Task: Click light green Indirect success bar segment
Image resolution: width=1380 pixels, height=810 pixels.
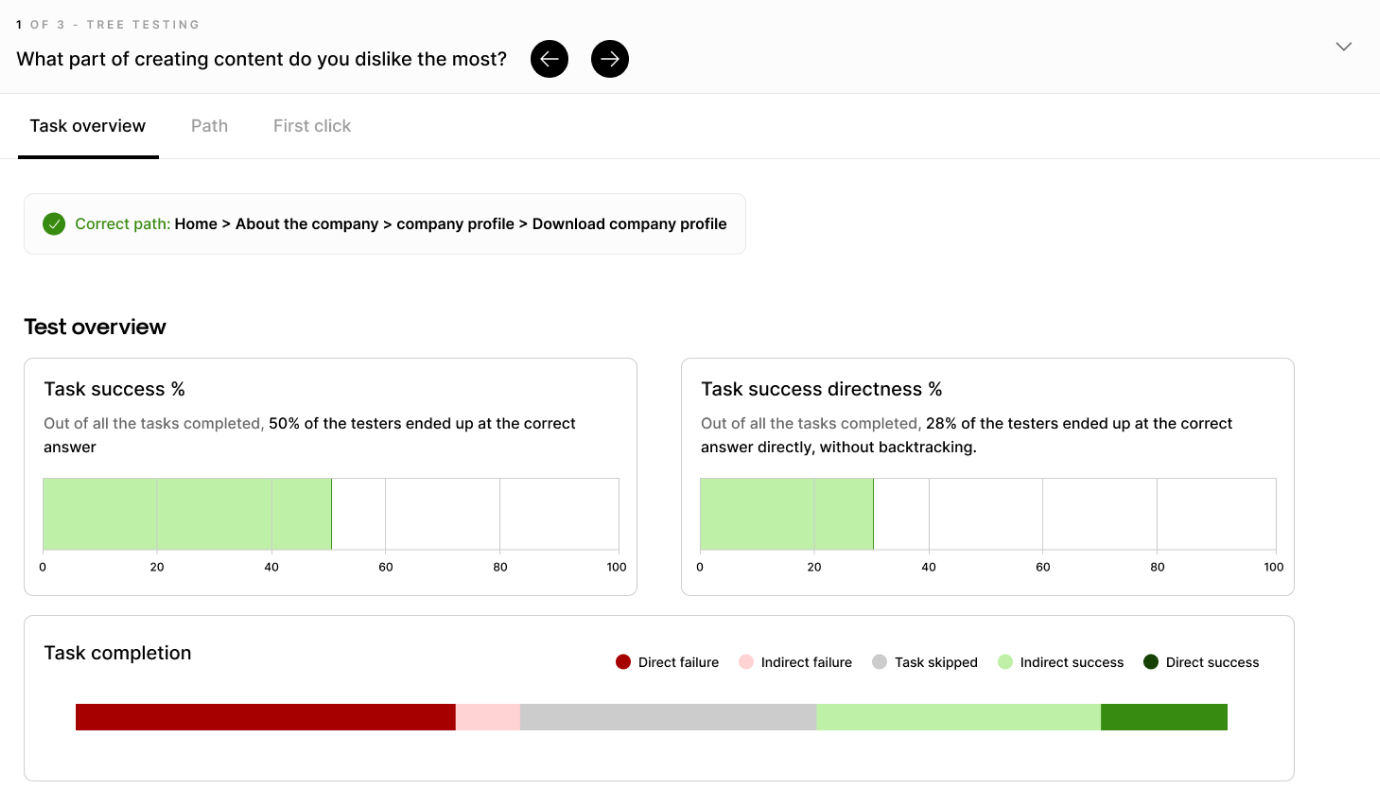Action: coord(958,717)
